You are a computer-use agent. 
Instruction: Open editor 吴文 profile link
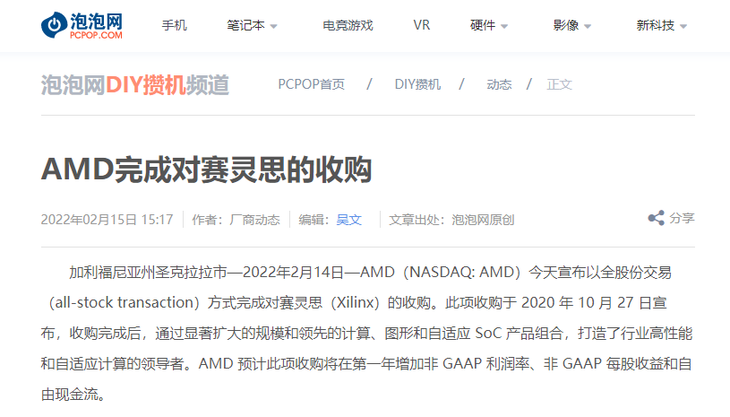click(x=349, y=219)
